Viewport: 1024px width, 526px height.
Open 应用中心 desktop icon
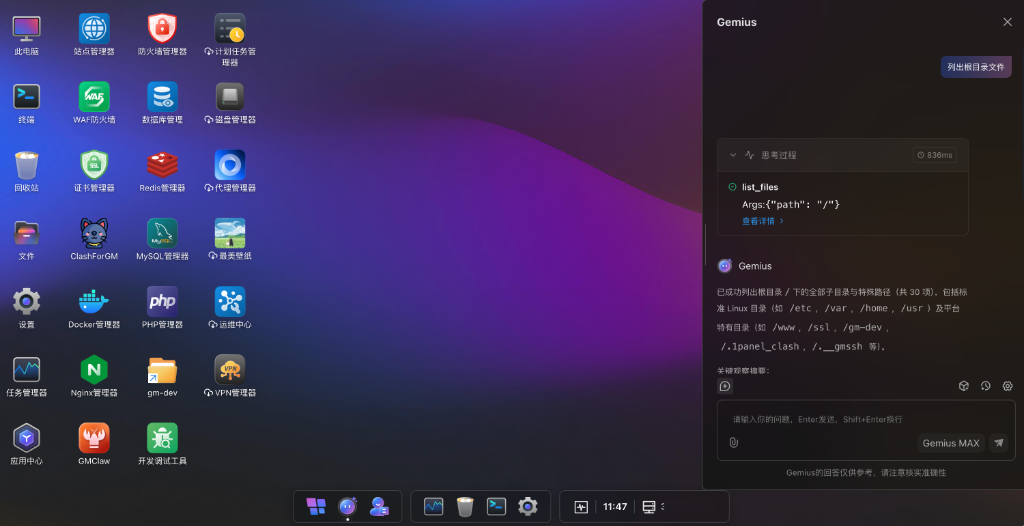(26, 438)
